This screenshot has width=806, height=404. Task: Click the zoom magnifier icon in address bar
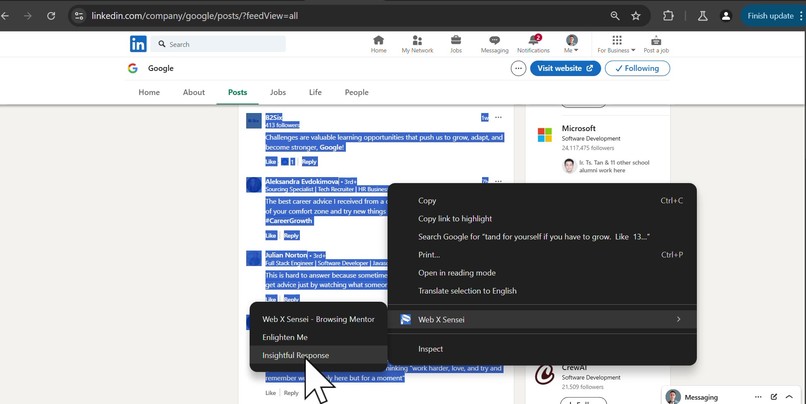pyautogui.click(x=615, y=16)
